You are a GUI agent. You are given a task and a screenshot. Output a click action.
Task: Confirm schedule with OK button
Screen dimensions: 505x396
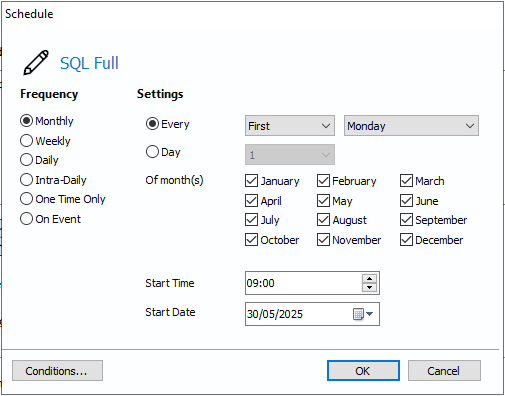(363, 370)
